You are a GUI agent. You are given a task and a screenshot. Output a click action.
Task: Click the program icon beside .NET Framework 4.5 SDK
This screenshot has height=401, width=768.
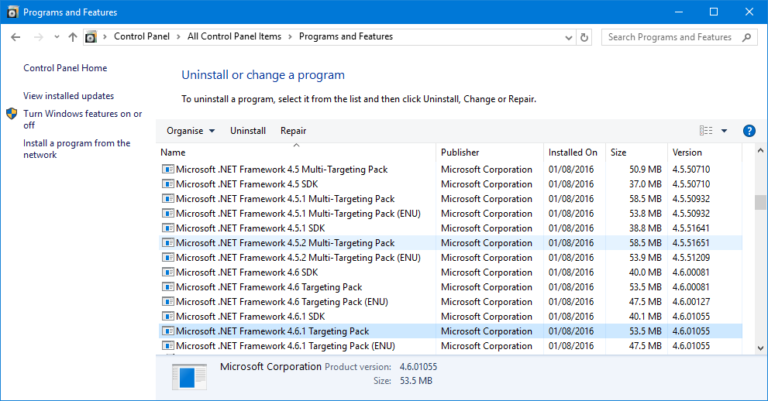[x=167, y=184]
